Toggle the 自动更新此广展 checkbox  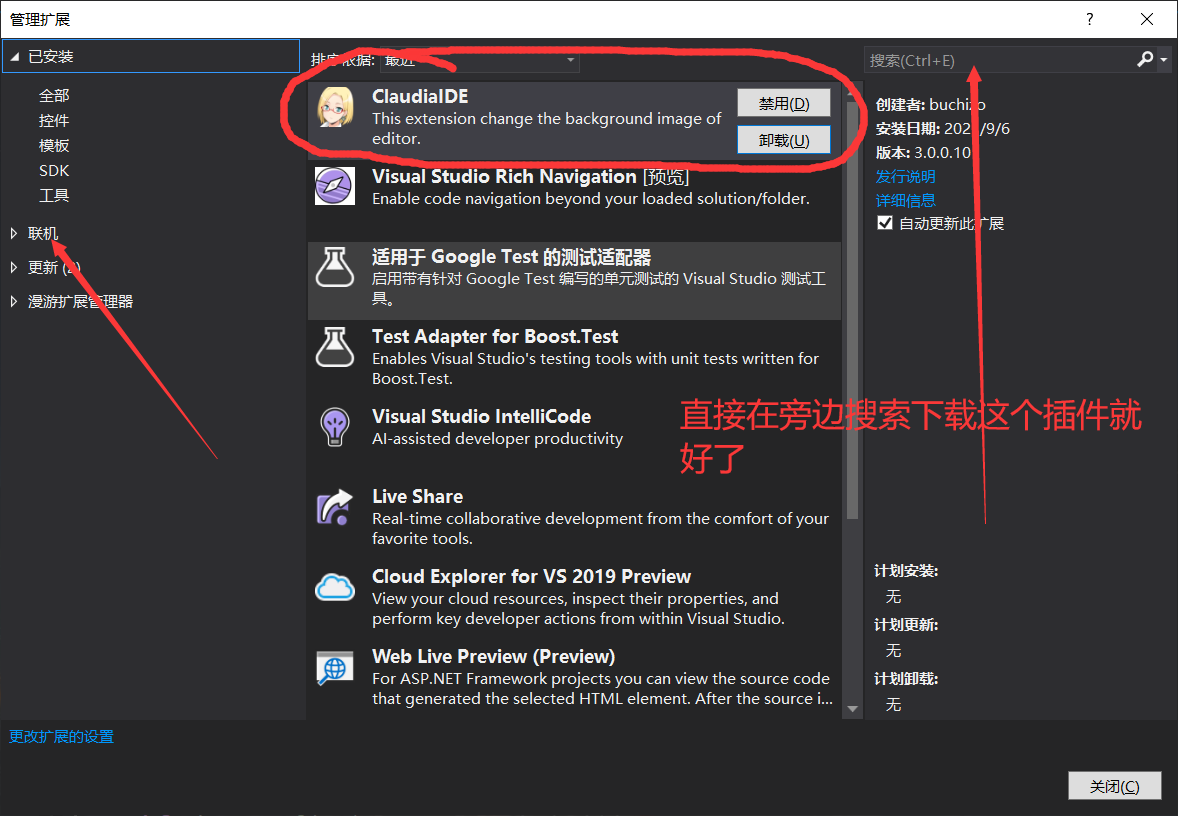coord(884,223)
